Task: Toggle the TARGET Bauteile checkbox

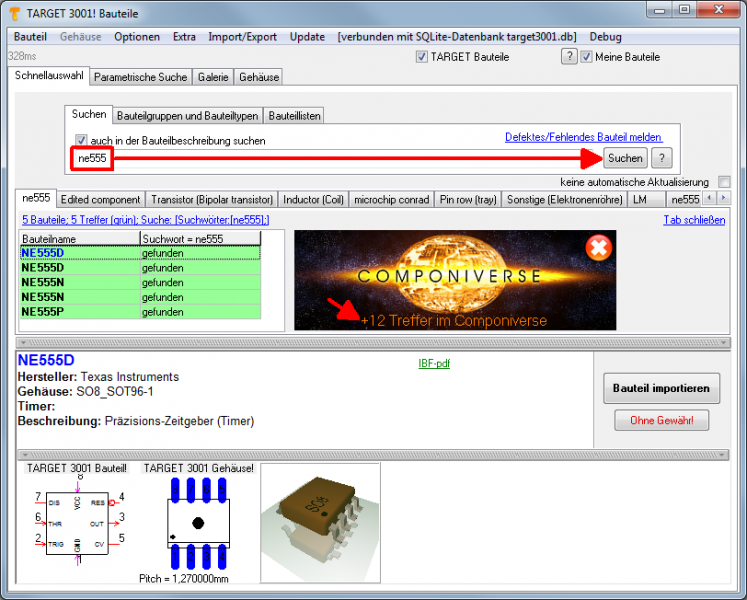Action: coord(421,57)
